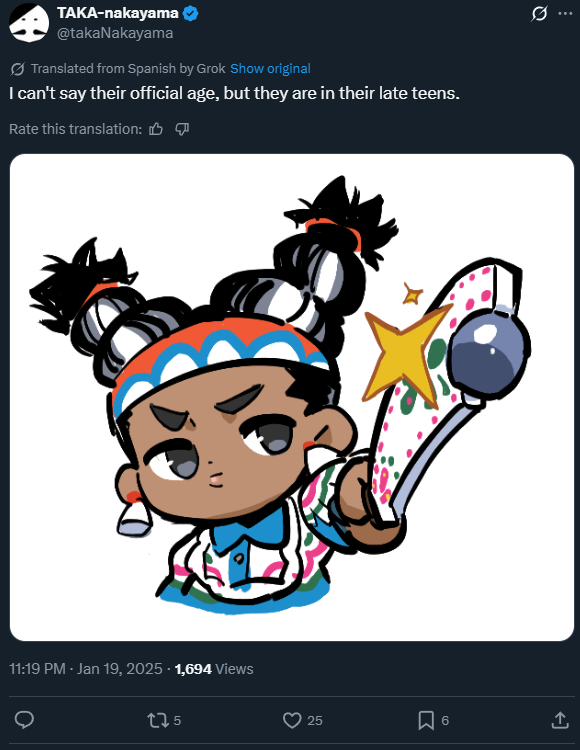Viewport: 580px width, 750px height.
Task: Rate translation with thumbs down
Action: pos(182,129)
